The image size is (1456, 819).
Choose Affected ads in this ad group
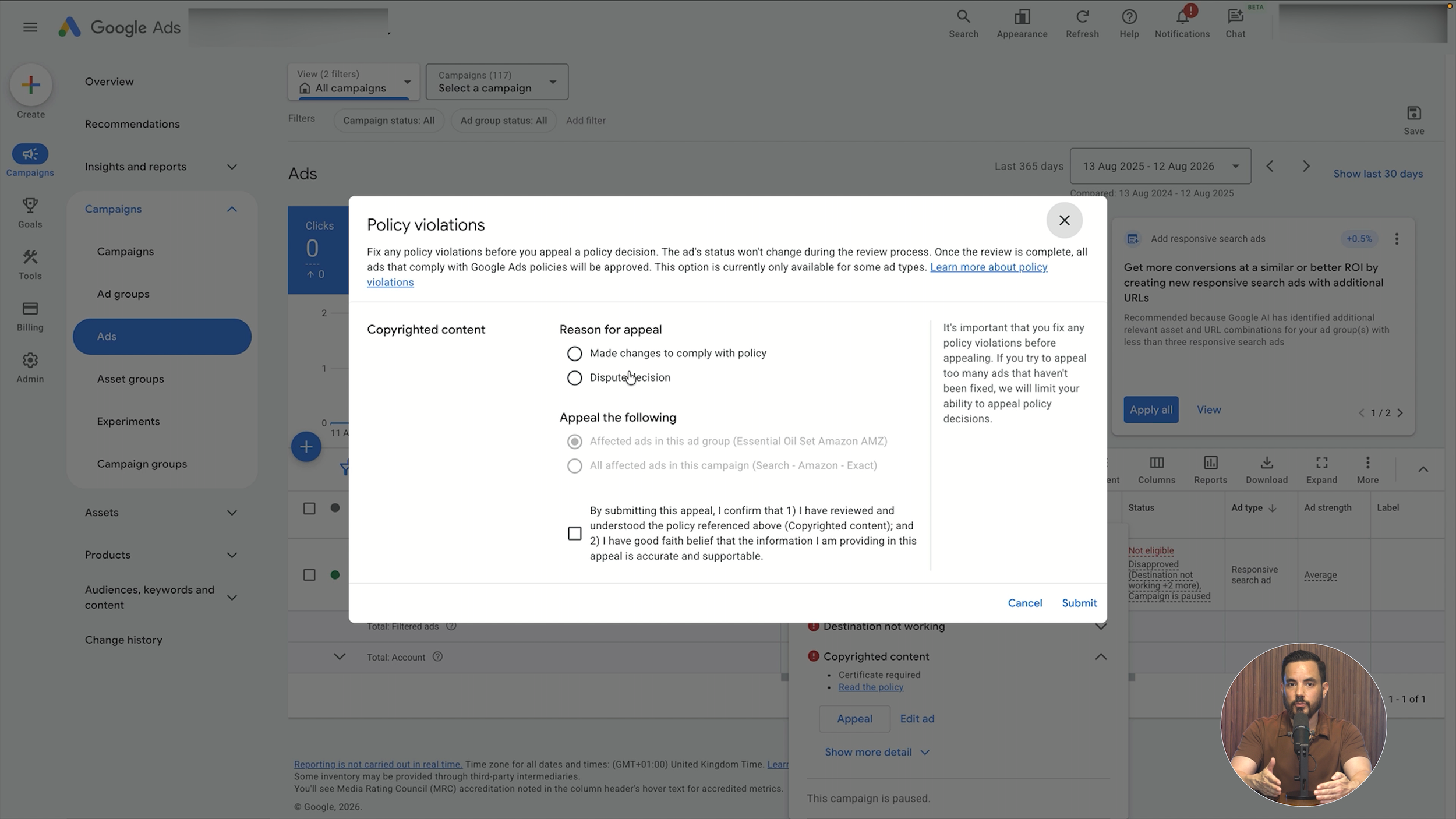[x=574, y=442]
